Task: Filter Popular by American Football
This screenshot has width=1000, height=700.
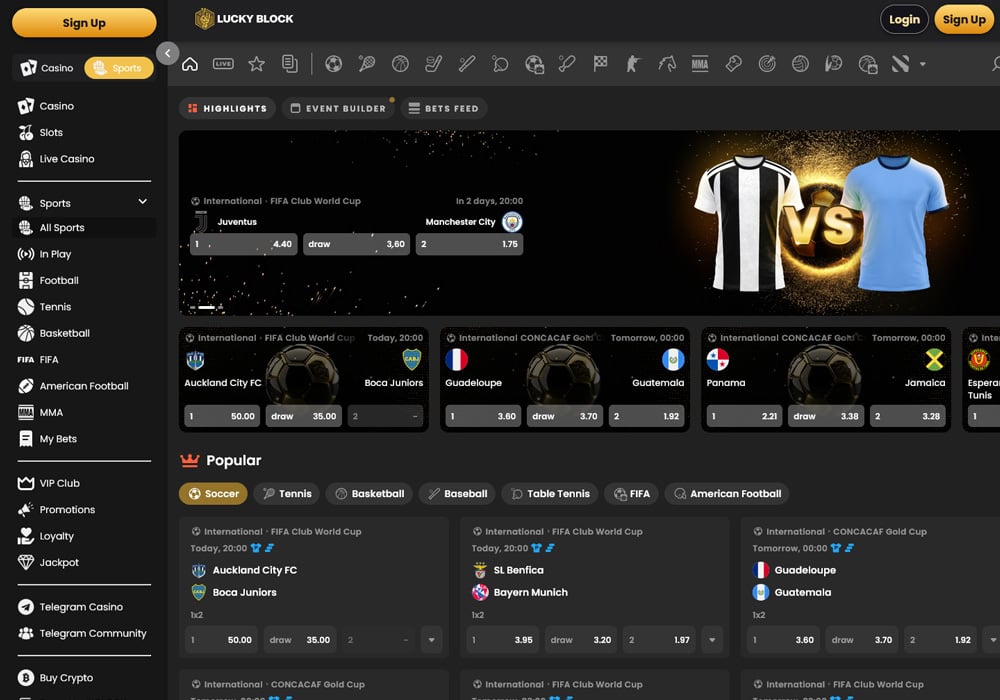Action: [727, 493]
